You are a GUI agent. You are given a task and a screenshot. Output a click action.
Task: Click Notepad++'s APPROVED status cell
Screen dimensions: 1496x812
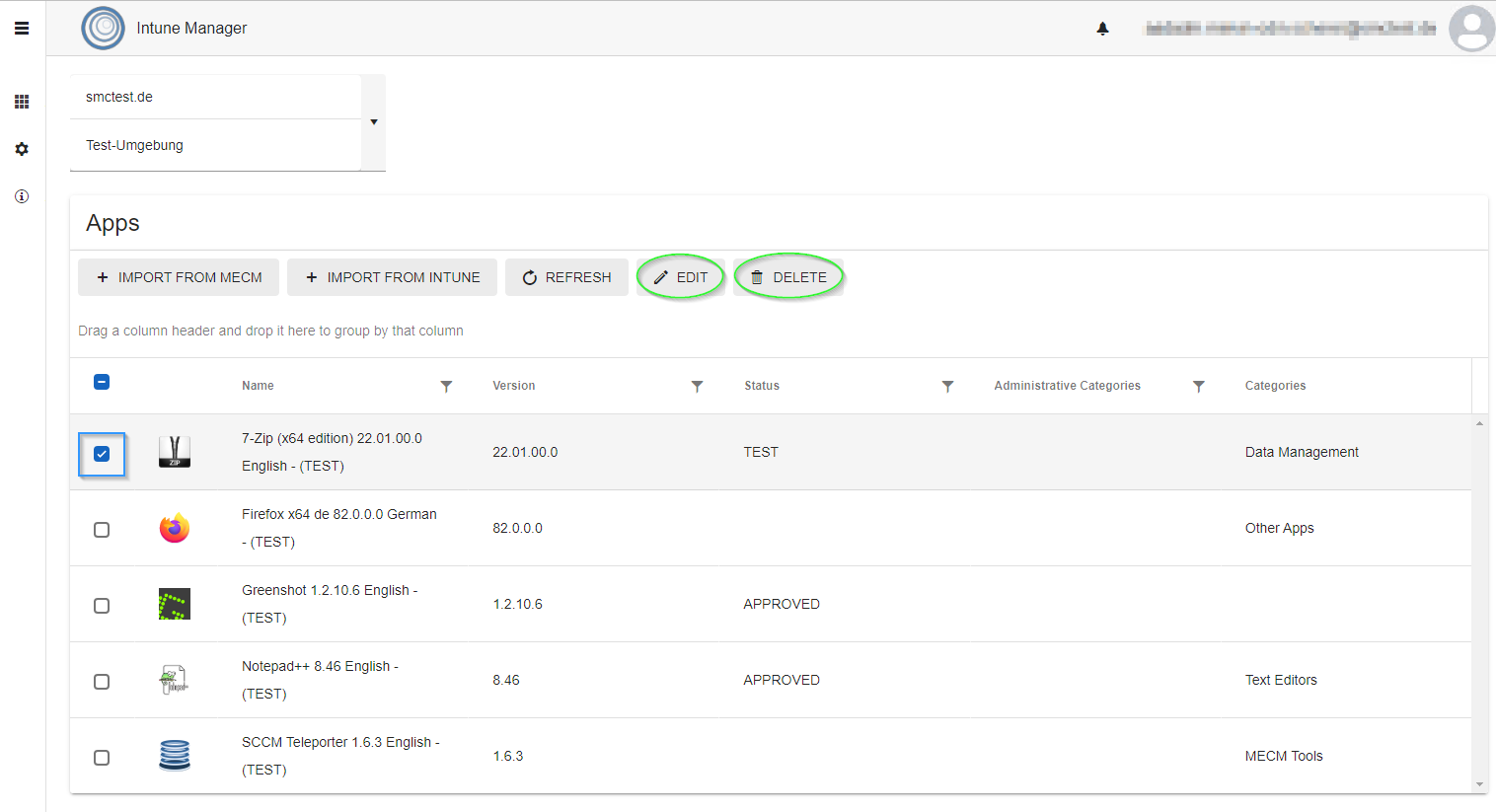pyautogui.click(x=782, y=680)
